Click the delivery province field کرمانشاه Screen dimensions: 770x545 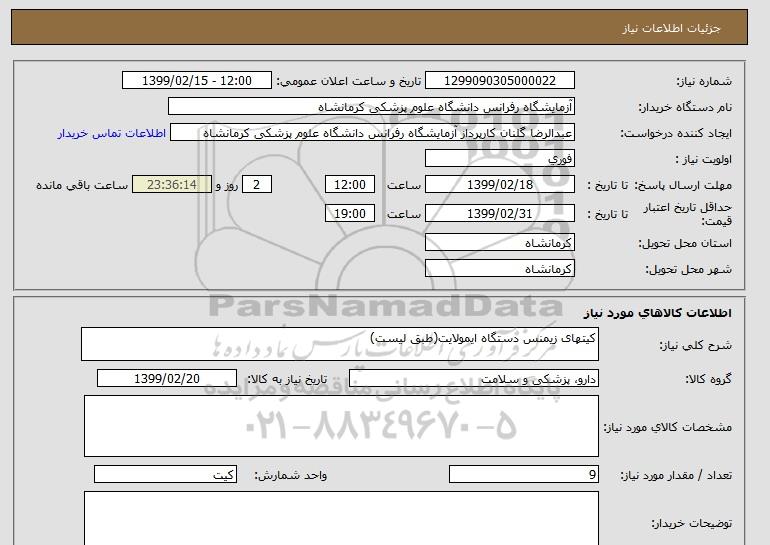pyautogui.click(x=499, y=243)
